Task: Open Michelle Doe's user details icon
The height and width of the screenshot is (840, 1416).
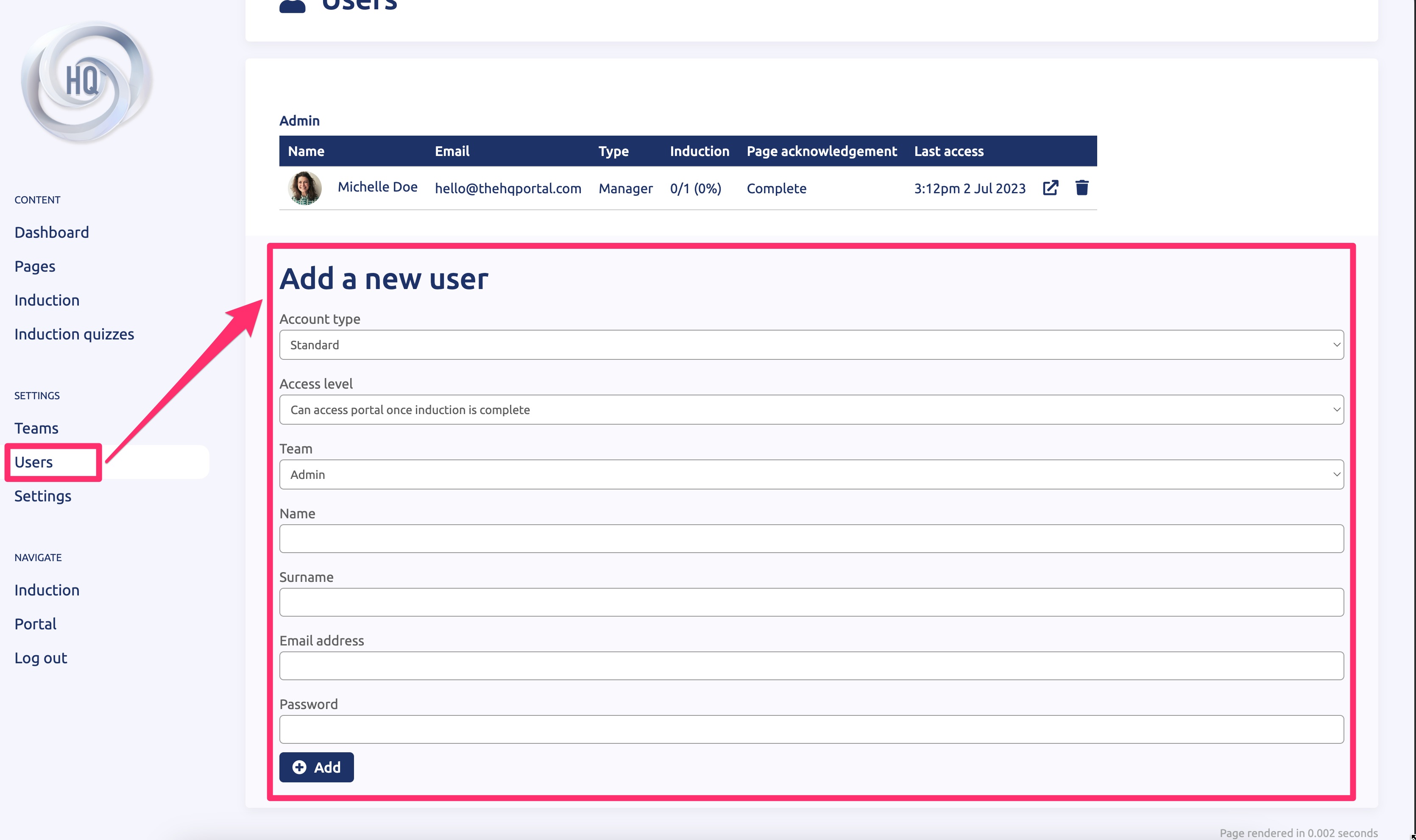Action: point(1050,188)
